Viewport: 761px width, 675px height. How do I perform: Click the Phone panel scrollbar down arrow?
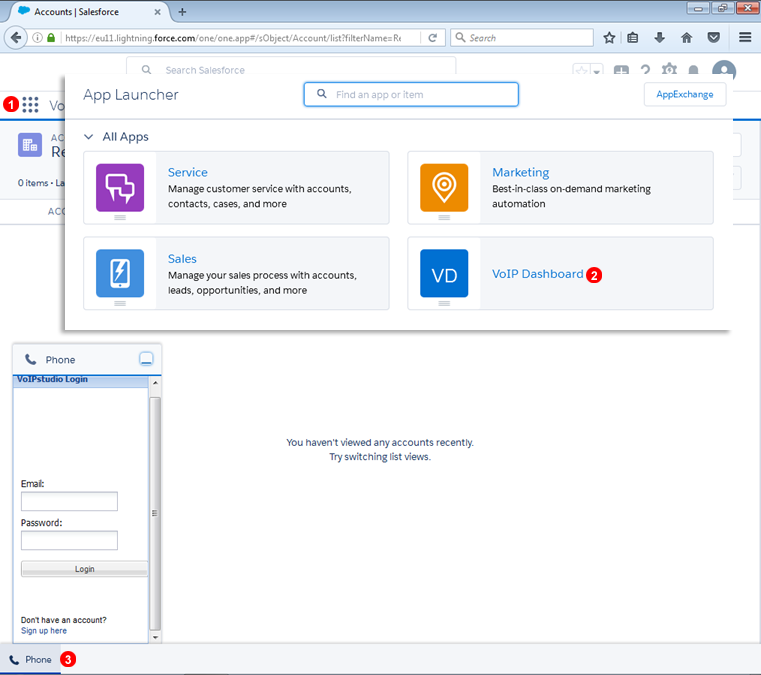pos(155,637)
